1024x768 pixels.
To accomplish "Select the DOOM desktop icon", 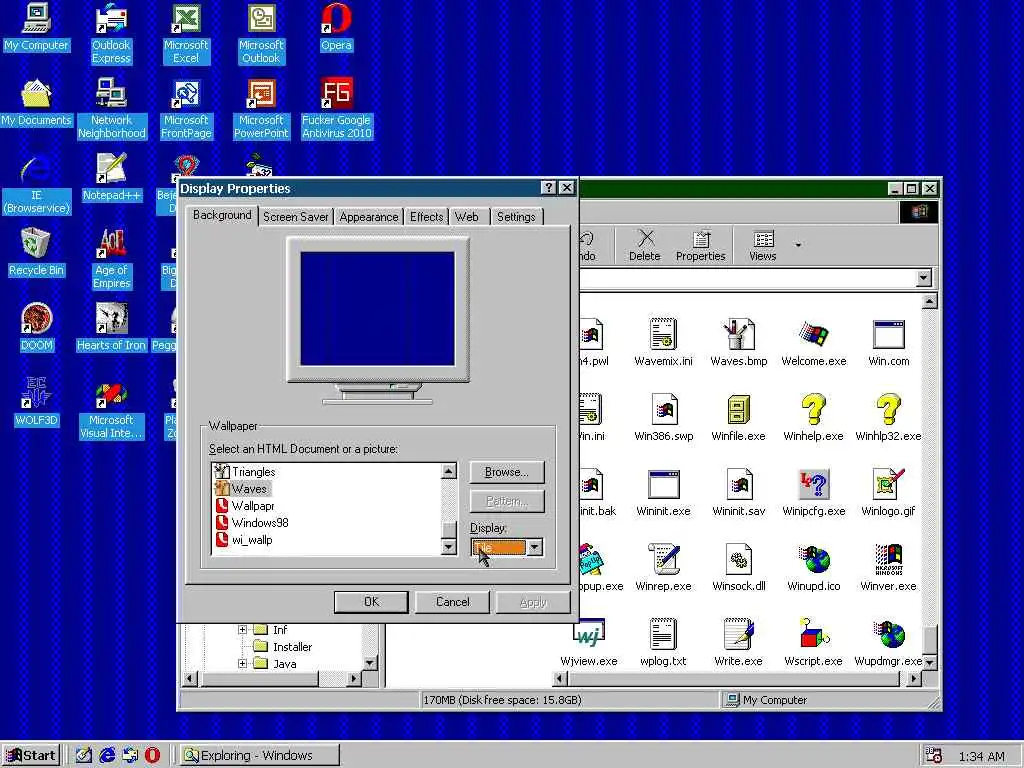I will (36, 328).
